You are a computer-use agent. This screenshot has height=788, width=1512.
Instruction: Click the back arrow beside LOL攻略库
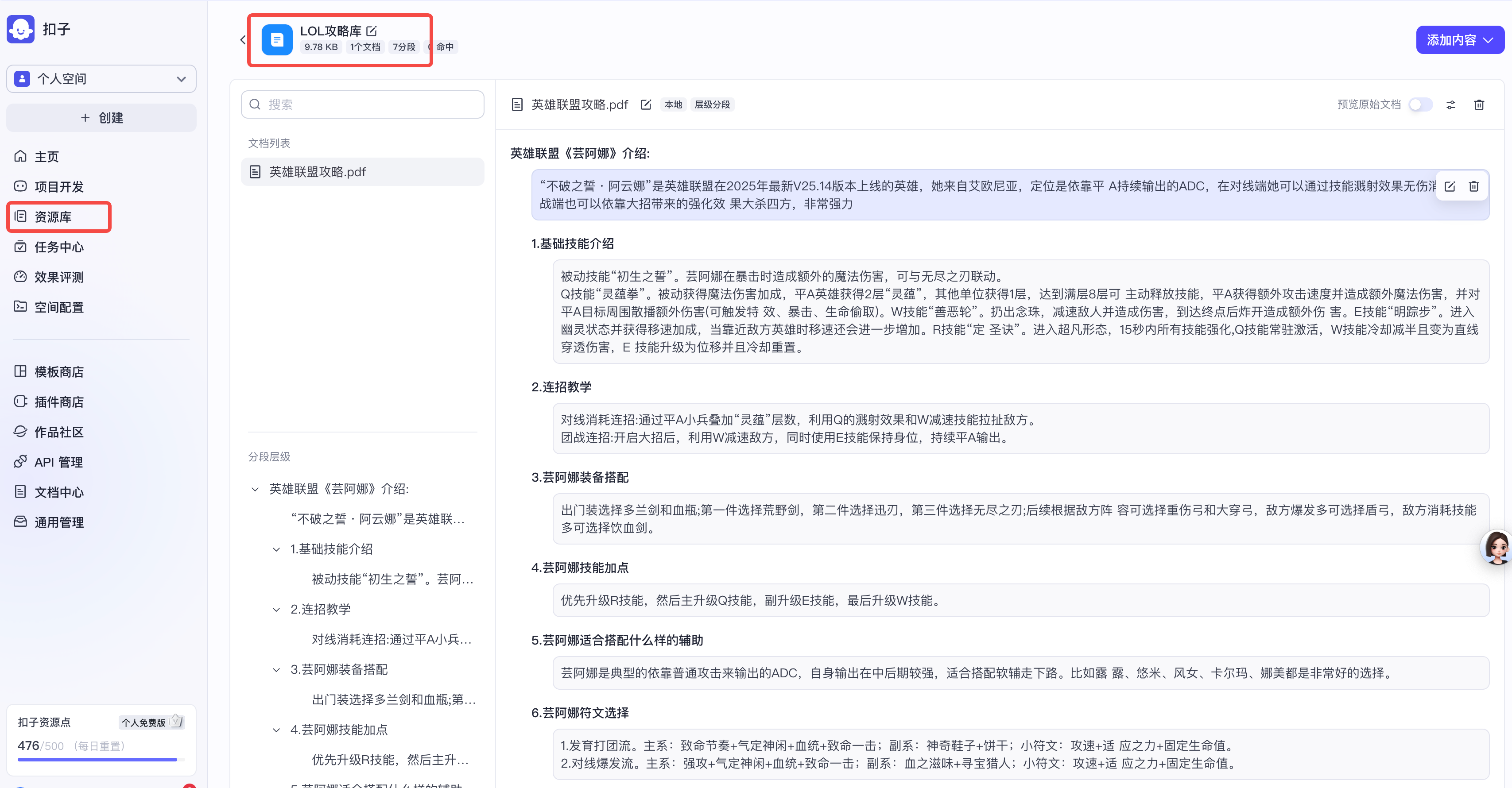[243, 39]
